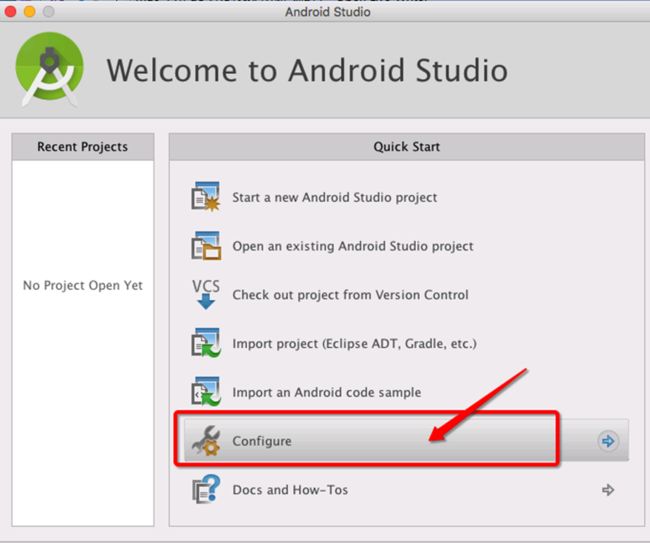Viewport: 650px width, 543px height.
Task: Select Start a new Android Studio project
Action: pyautogui.click(x=335, y=197)
